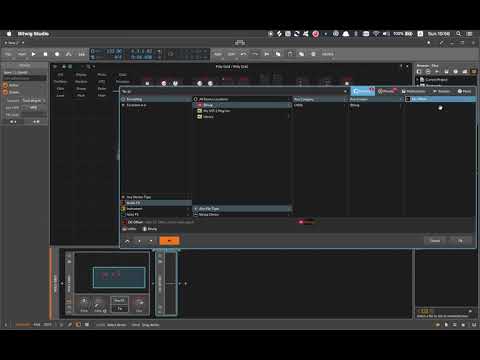Screen dimensions: 480x360
Task: Open the Control Center icon in the menu bar
Action: click(x=469, y=34)
